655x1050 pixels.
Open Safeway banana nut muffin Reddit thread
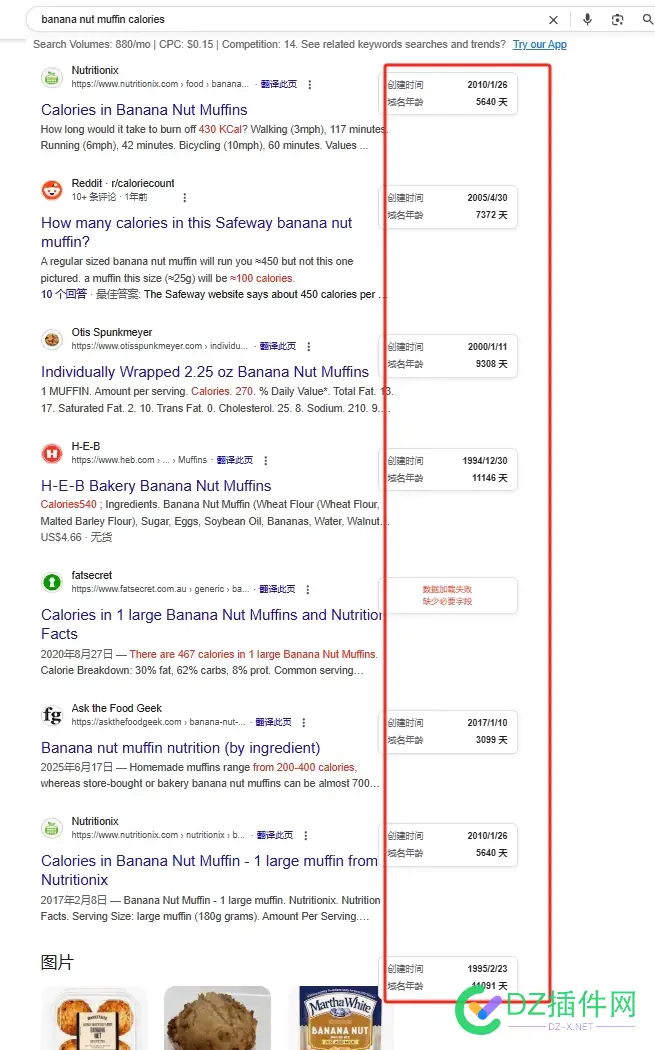pyautogui.click(x=196, y=232)
